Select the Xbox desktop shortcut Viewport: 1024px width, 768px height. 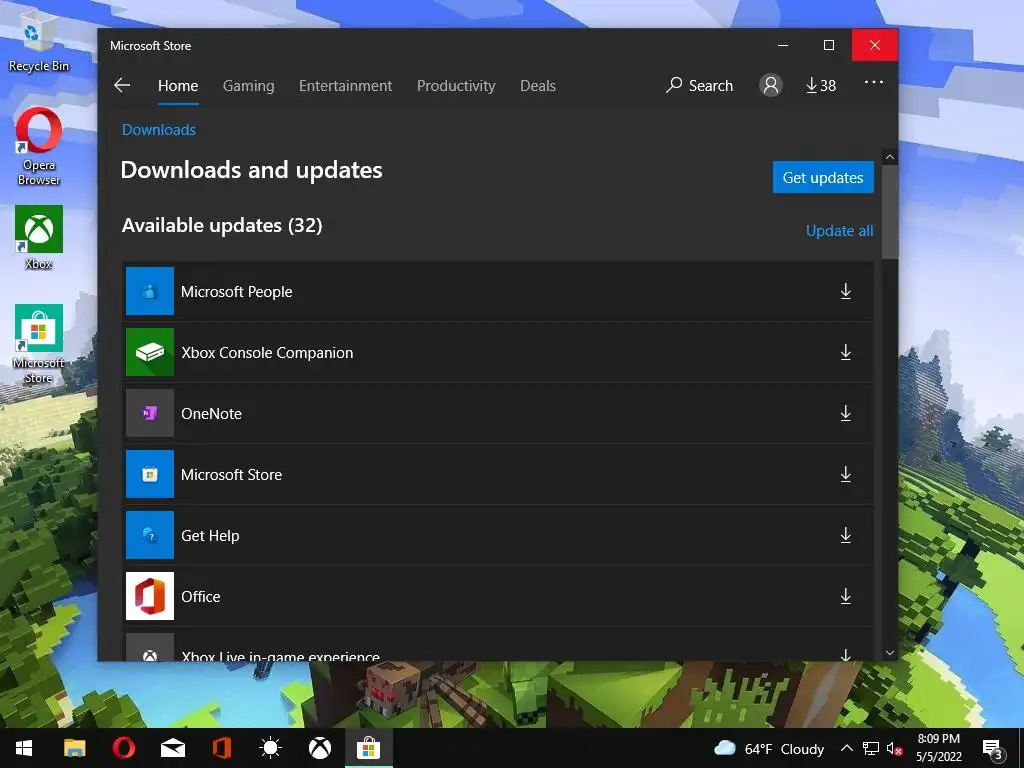point(39,238)
